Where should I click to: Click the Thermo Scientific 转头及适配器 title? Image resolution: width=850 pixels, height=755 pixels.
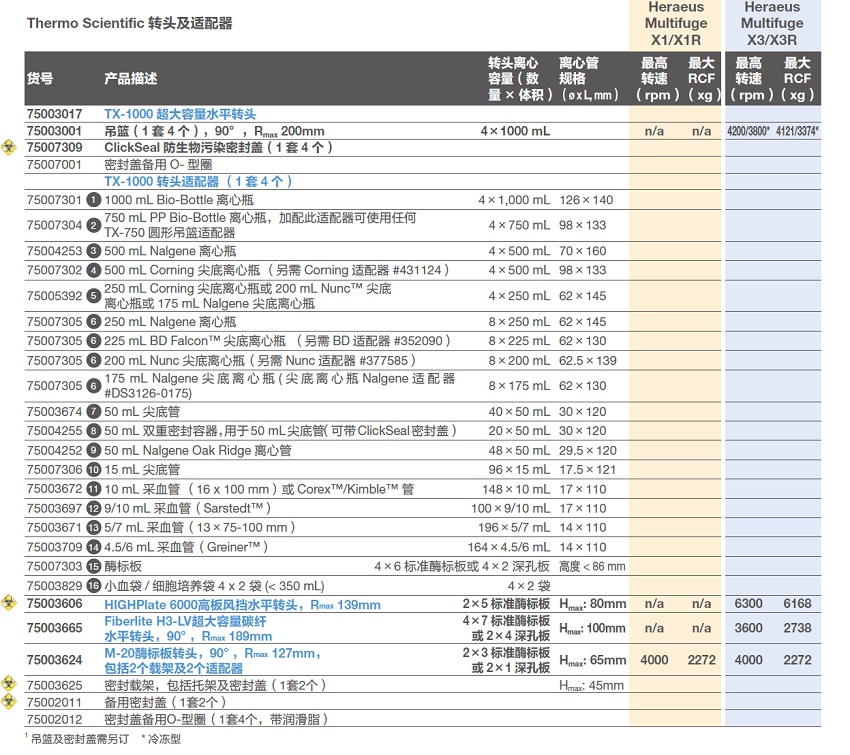coord(130,23)
